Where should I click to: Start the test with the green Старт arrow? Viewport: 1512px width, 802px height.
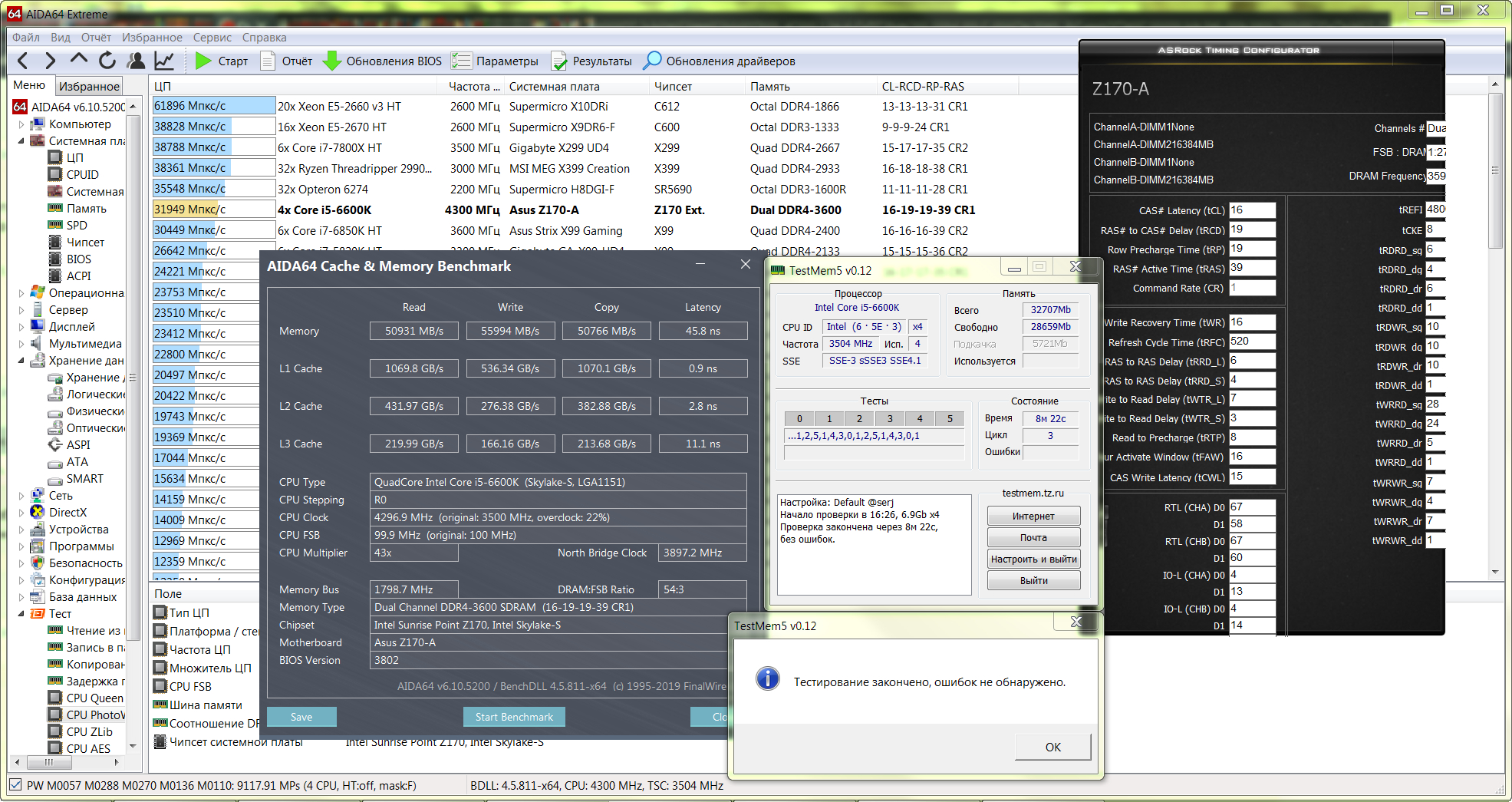pyautogui.click(x=221, y=61)
